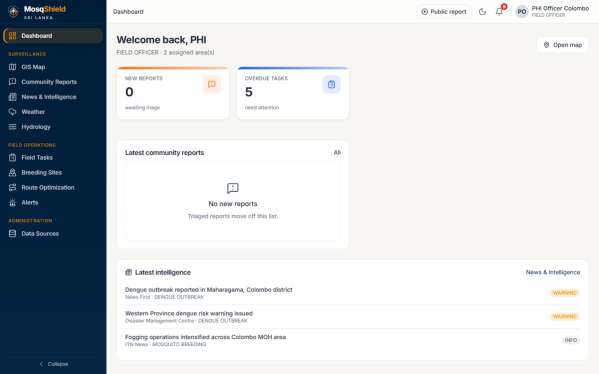Open News & Intelligence link in intelligence panel
Image resolution: width=599 pixels, height=374 pixels.
553,272
